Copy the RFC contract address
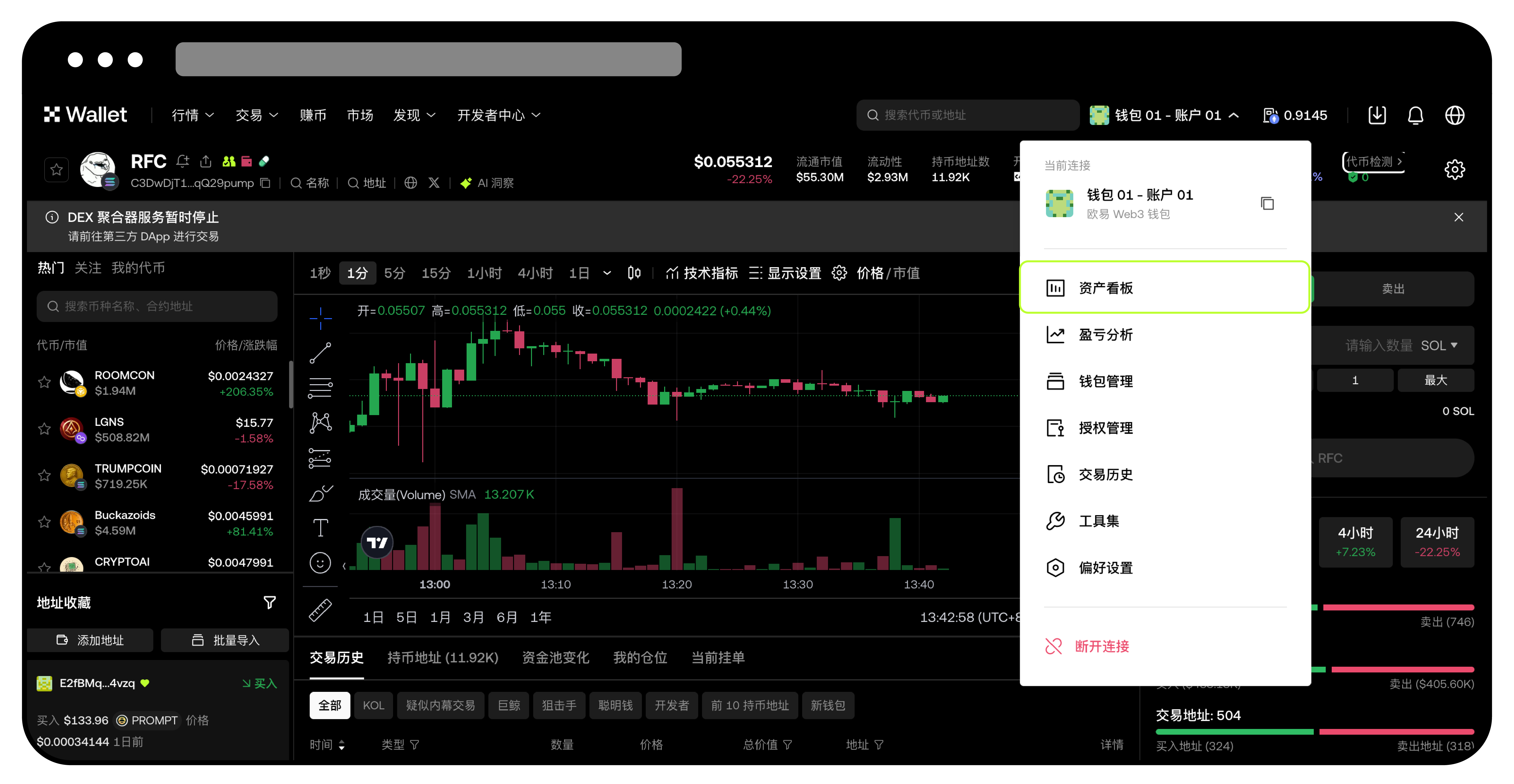The width and height of the screenshot is (1514, 784). pyautogui.click(x=265, y=183)
